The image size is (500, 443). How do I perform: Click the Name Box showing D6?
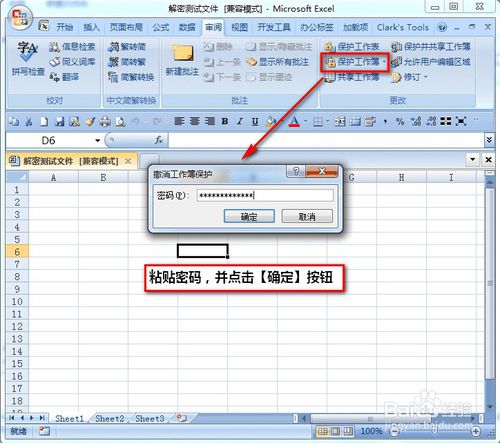tap(49, 140)
